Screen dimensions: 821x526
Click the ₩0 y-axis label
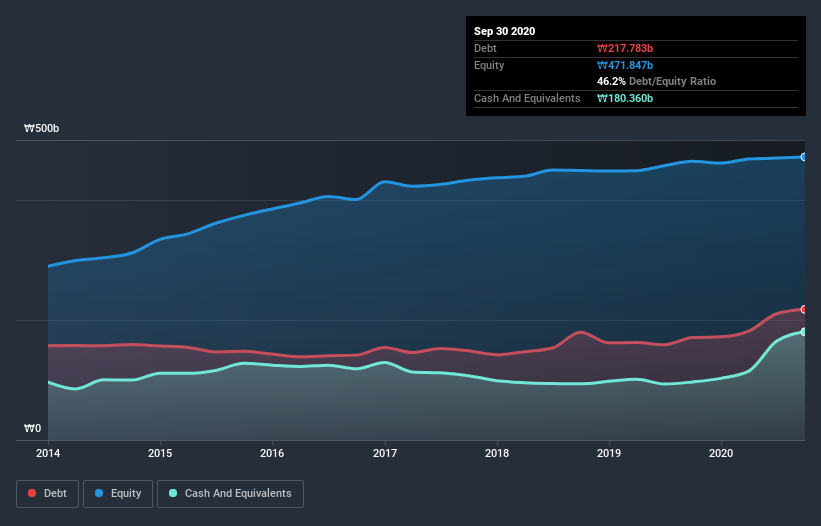[32, 429]
